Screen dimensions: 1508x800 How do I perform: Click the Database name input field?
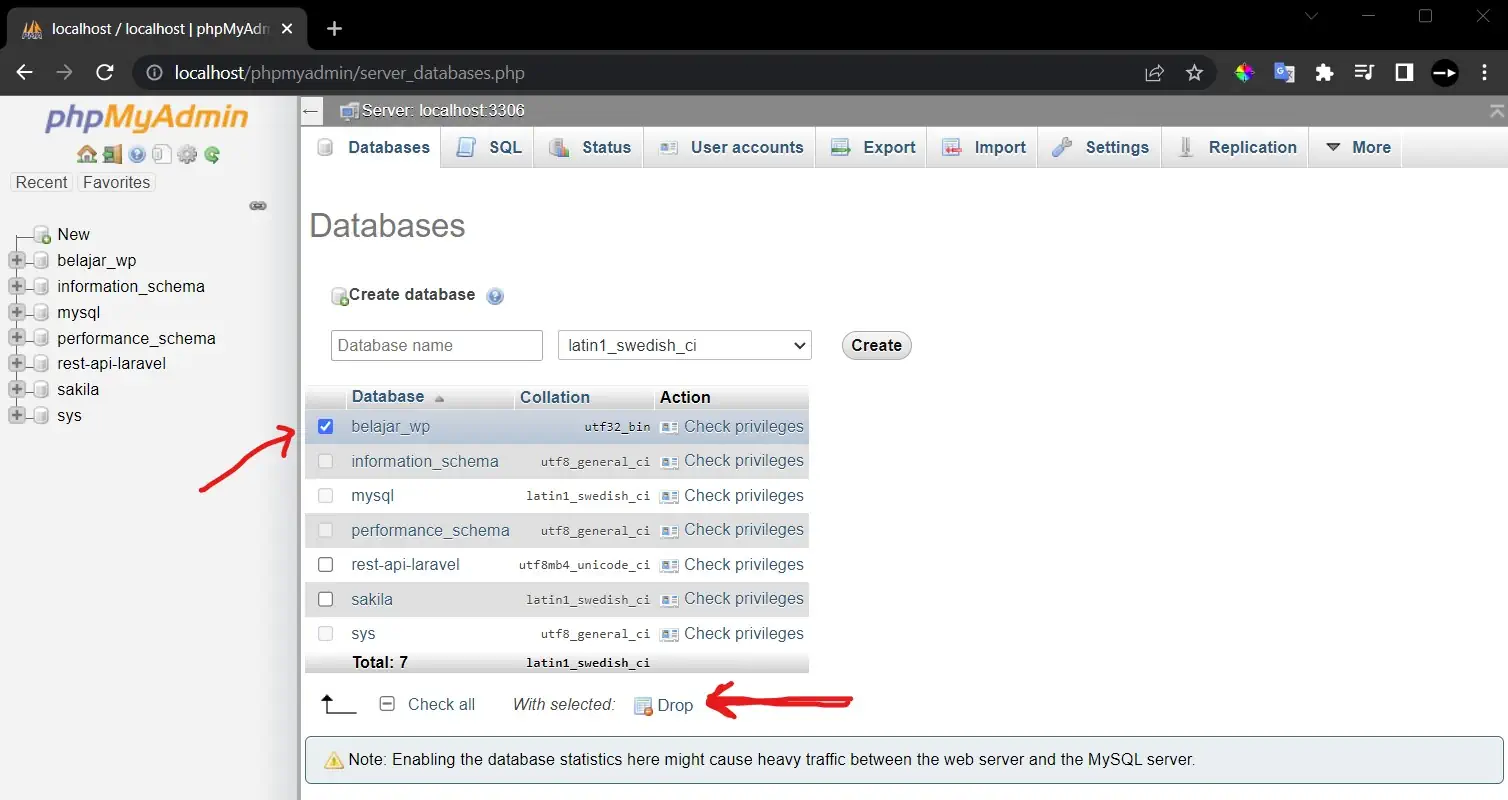click(437, 346)
